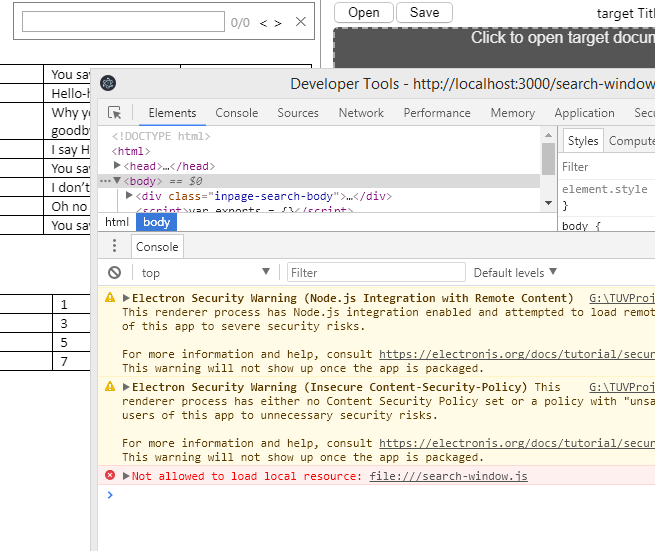The height and width of the screenshot is (551, 655).
Task: Open the Memory tab
Action: [x=513, y=113]
